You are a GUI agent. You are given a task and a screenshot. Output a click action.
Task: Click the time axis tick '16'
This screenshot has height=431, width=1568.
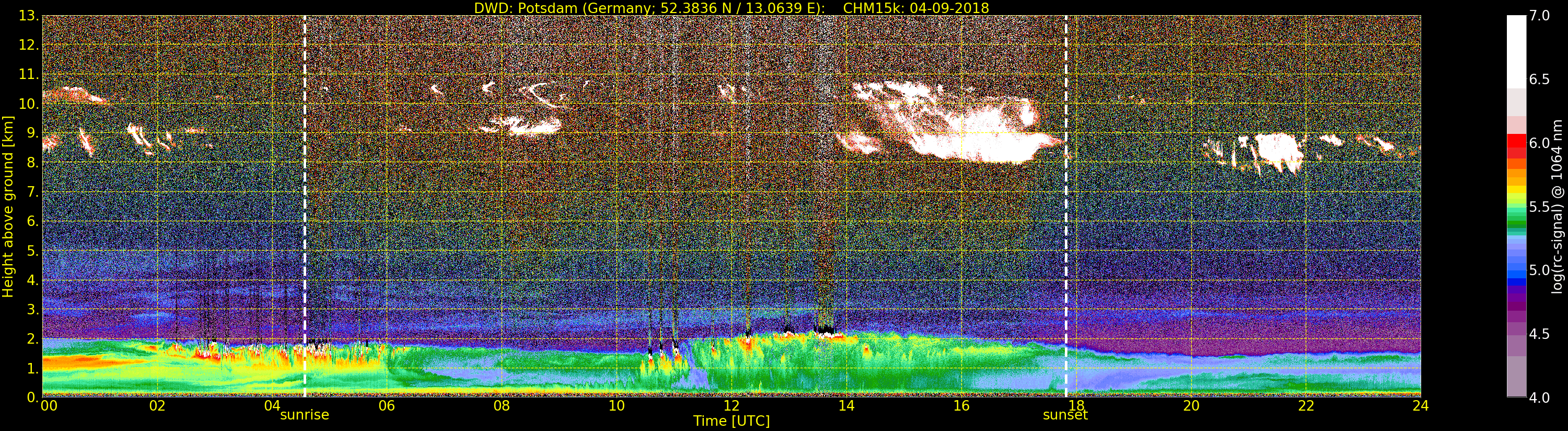(x=961, y=406)
